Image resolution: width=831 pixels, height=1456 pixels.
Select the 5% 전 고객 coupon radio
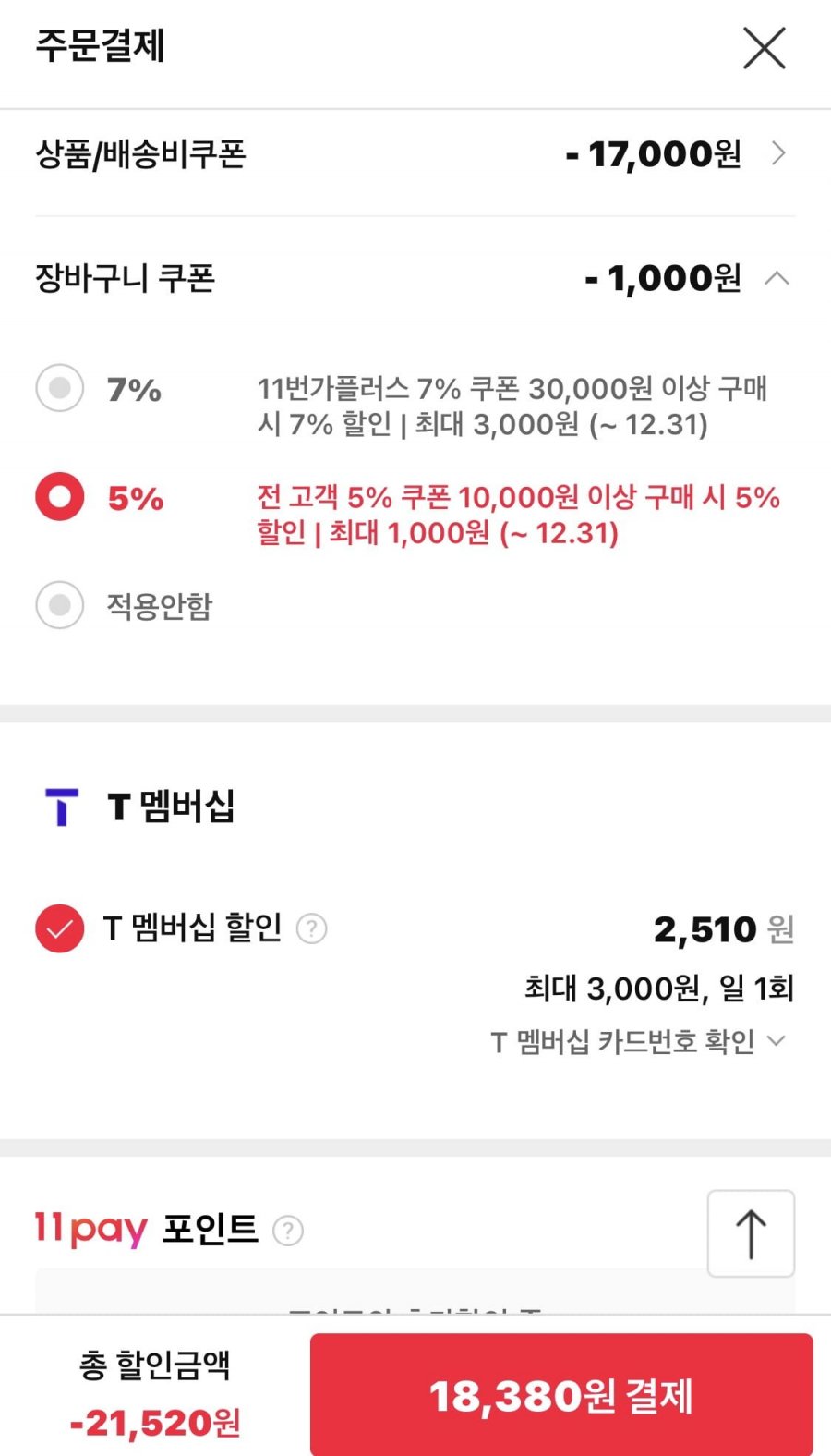tap(60, 497)
